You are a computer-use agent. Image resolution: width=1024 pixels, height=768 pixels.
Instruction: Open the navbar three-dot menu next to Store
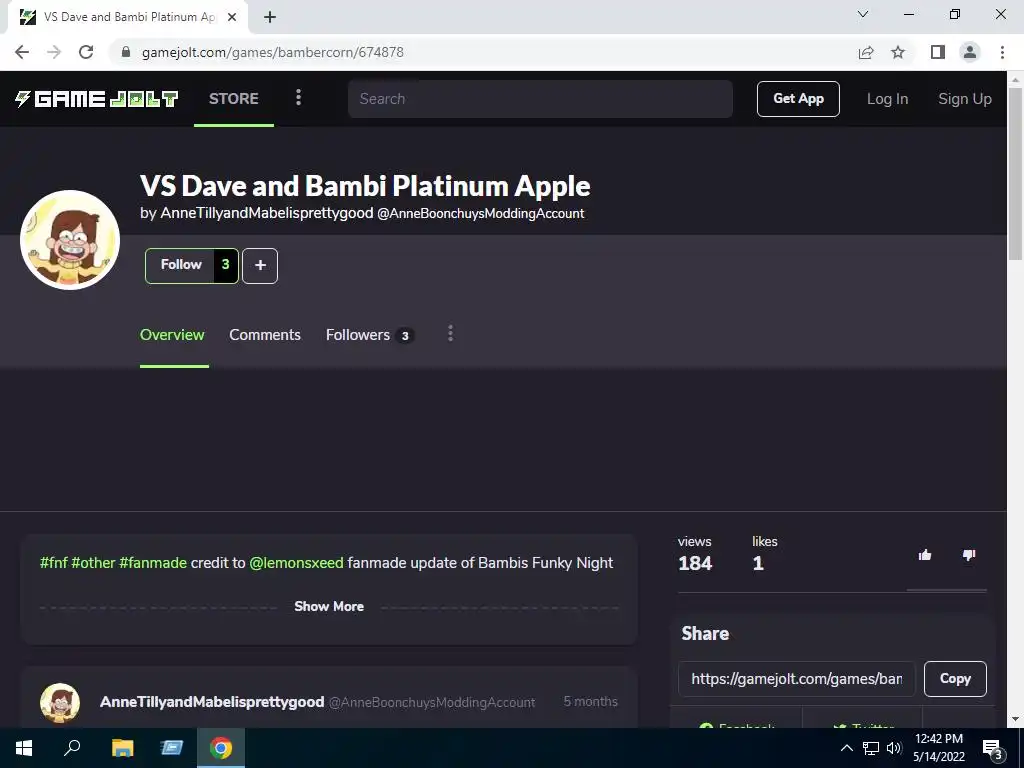pyautogui.click(x=298, y=98)
